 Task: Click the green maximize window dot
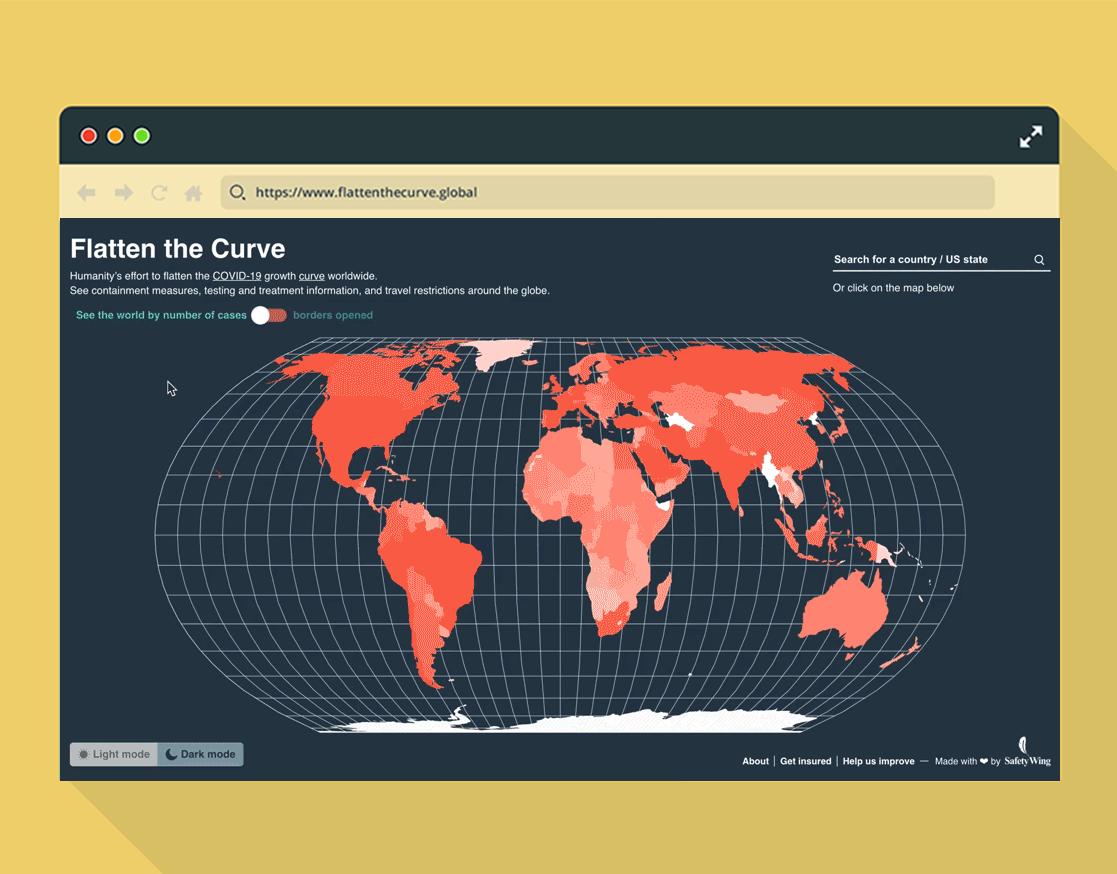click(x=142, y=135)
